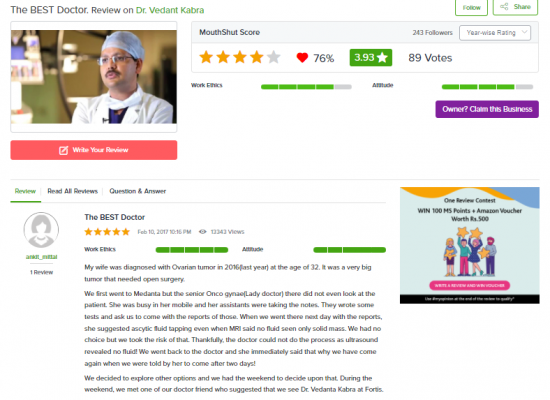Image resolution: width=550 pixels, height=400 pixels.
Task: Click the One Review Contest banner
Action: [x=470, y=245]
